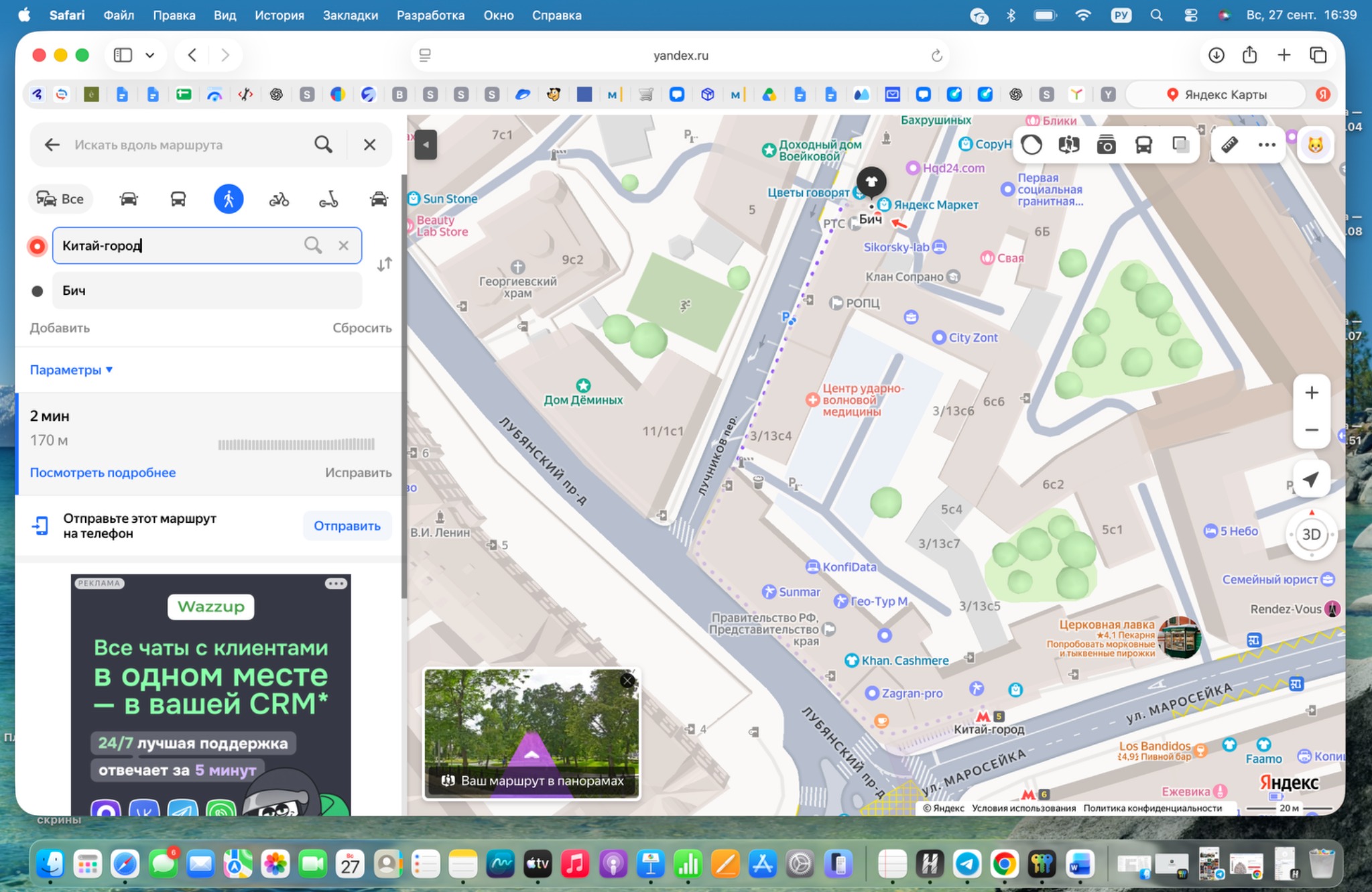1372x892 pixels.
Task: Open the Файл menu
Action: click(119, 15)
